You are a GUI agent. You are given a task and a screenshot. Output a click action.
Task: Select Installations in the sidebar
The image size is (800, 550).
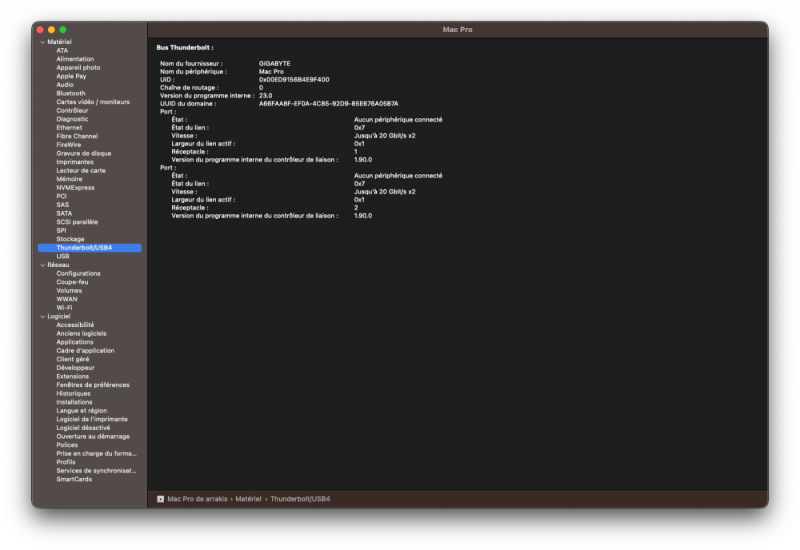pos(74,403)
